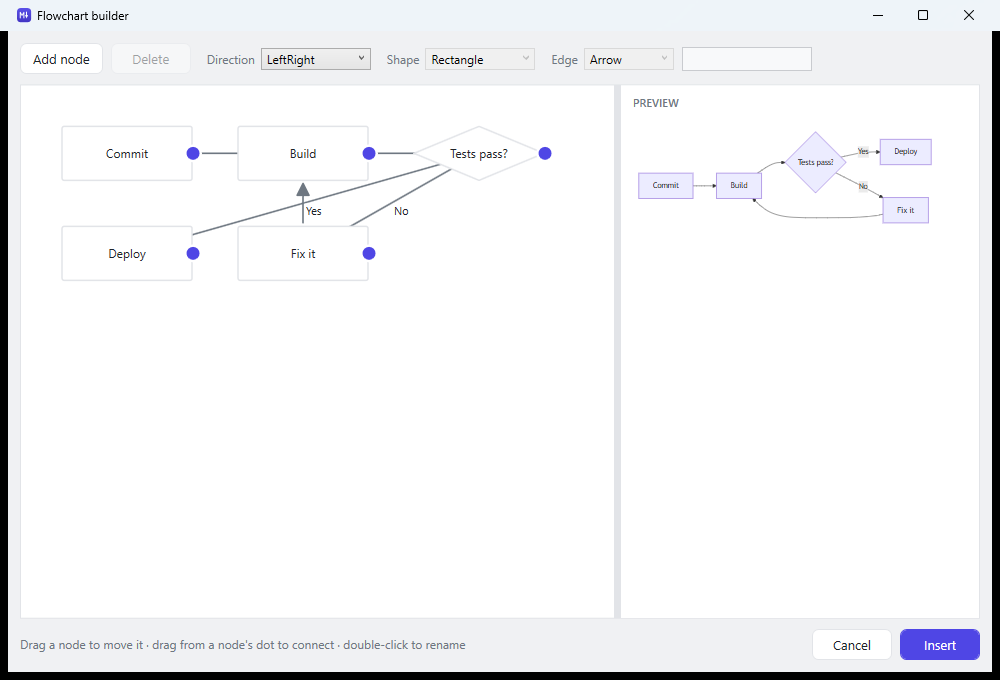This screenshot has height=680, width=1000.
Task: Click the Build box in preview
Action: [739, 186]
